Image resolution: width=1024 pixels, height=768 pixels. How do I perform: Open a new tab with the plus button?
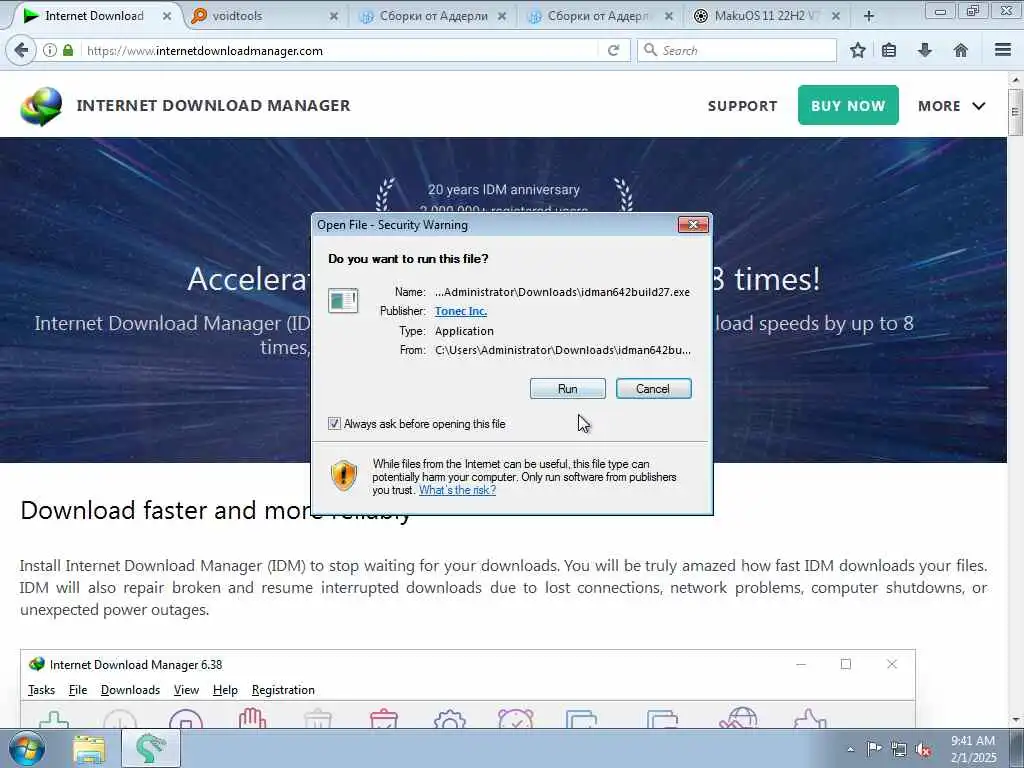point(869,16)
